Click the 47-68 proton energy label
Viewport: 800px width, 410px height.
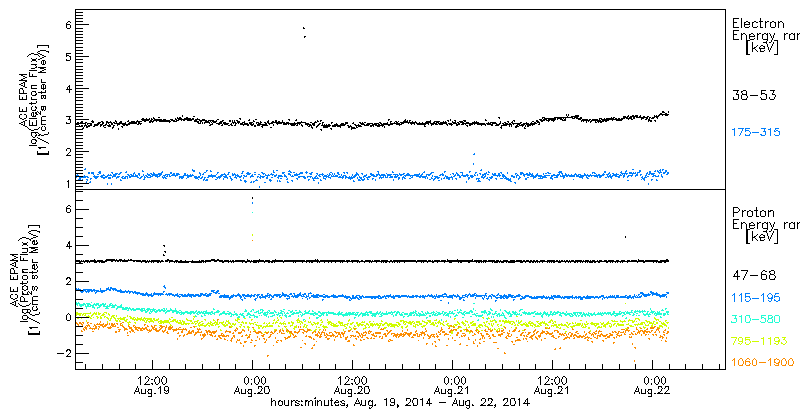click(754, 276)
